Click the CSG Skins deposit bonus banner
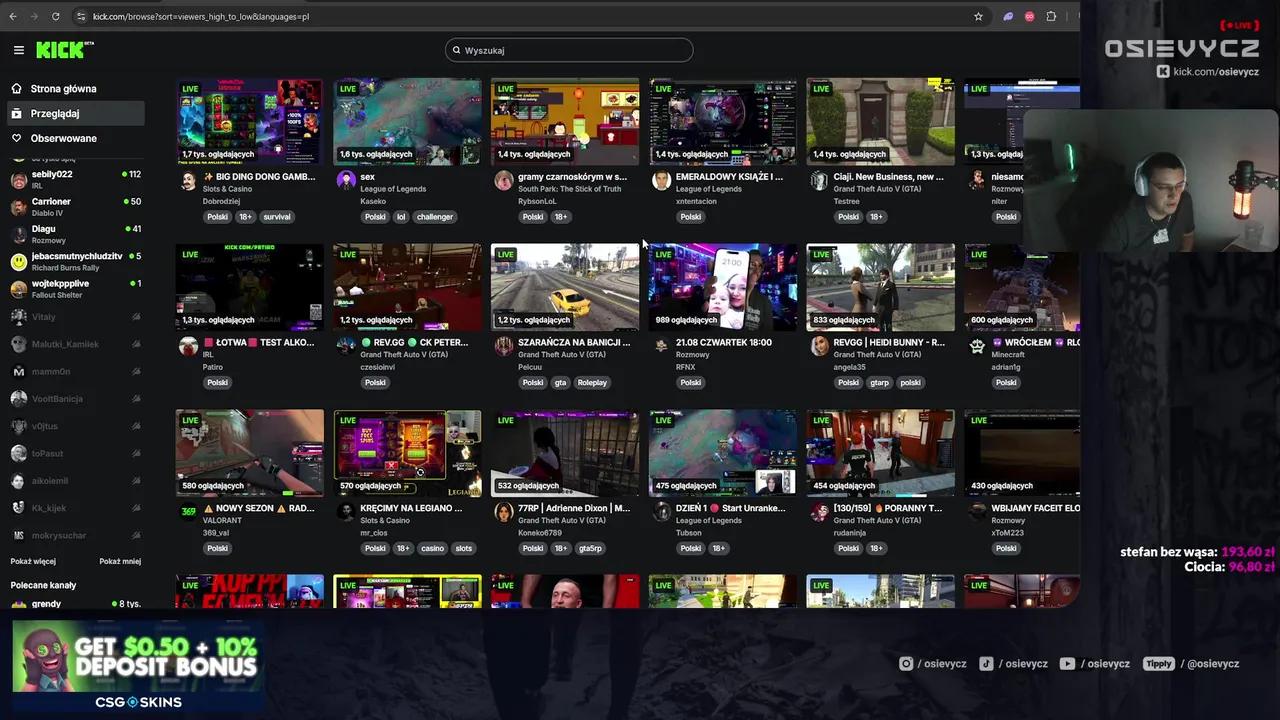Image resolution: width=1280 pixels, height=720 pixels. click(137, 665)
